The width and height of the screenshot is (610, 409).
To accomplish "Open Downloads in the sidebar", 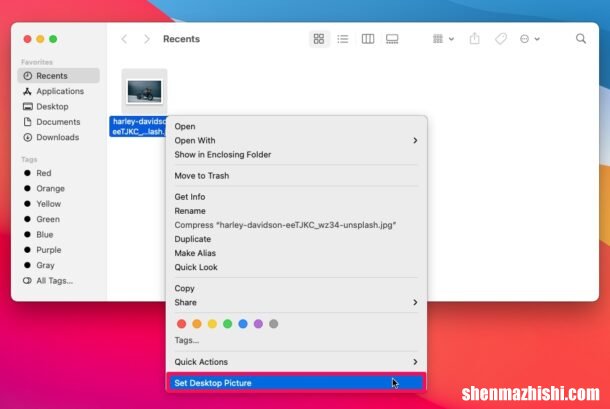I will [58, 137].
